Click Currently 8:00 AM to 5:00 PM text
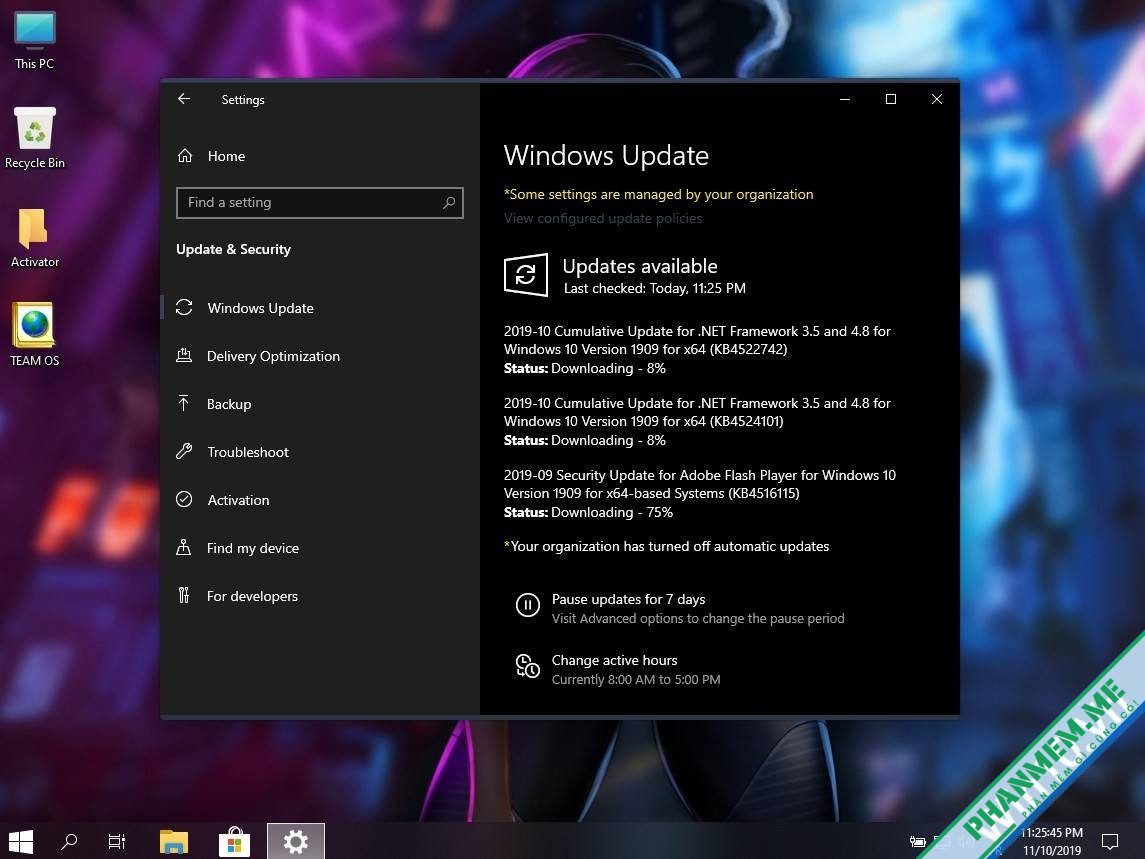The width and height of the screenshot is (1145, 859). click(x=635, y=680)
